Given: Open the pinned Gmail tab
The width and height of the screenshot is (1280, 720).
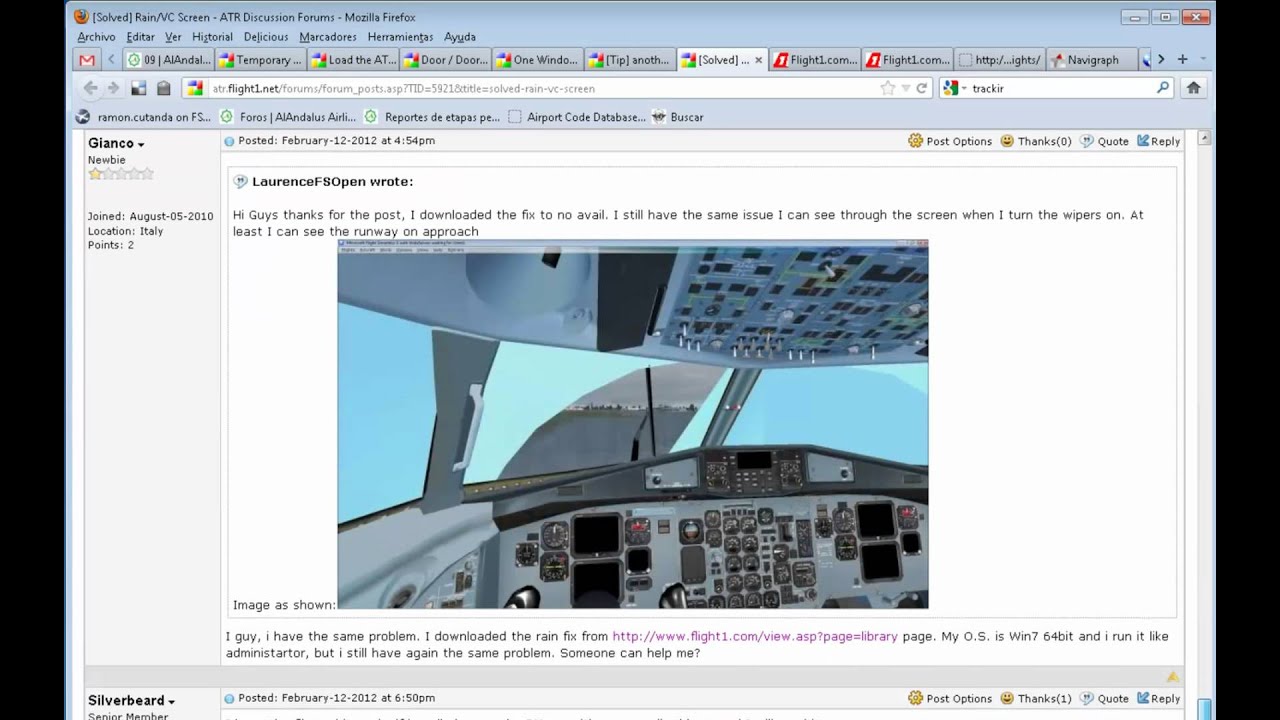Looking at the screenshot, I should coord(88,60).
